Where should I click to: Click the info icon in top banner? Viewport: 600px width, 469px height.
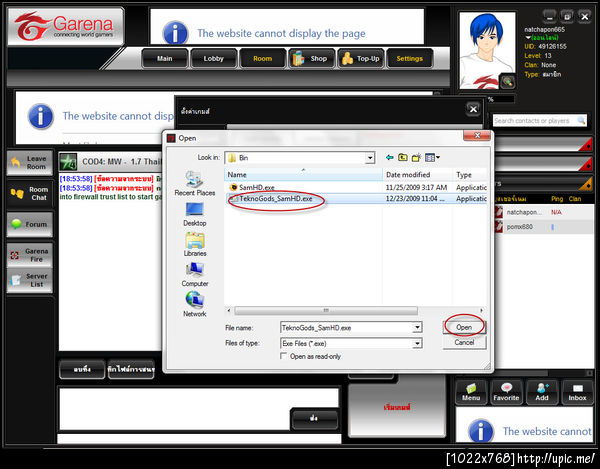click(x=175, y=33)
